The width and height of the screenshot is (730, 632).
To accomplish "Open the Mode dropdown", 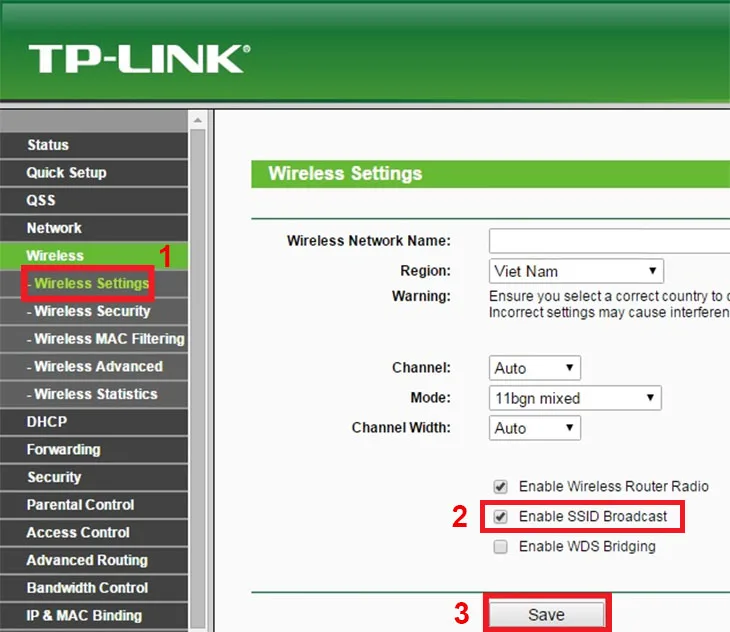I will point(575,398).
